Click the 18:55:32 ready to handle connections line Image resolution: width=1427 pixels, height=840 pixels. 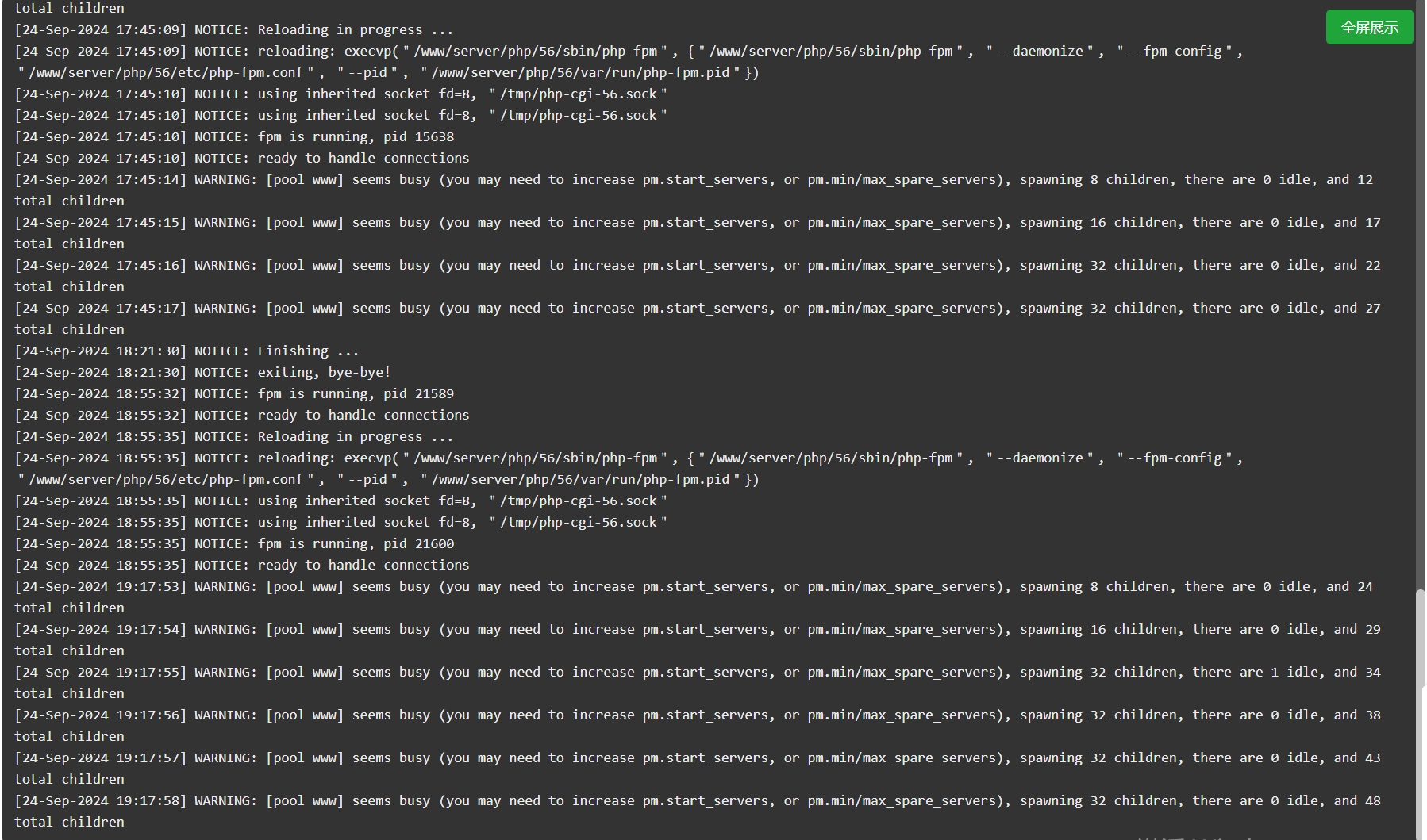(242, 415)
